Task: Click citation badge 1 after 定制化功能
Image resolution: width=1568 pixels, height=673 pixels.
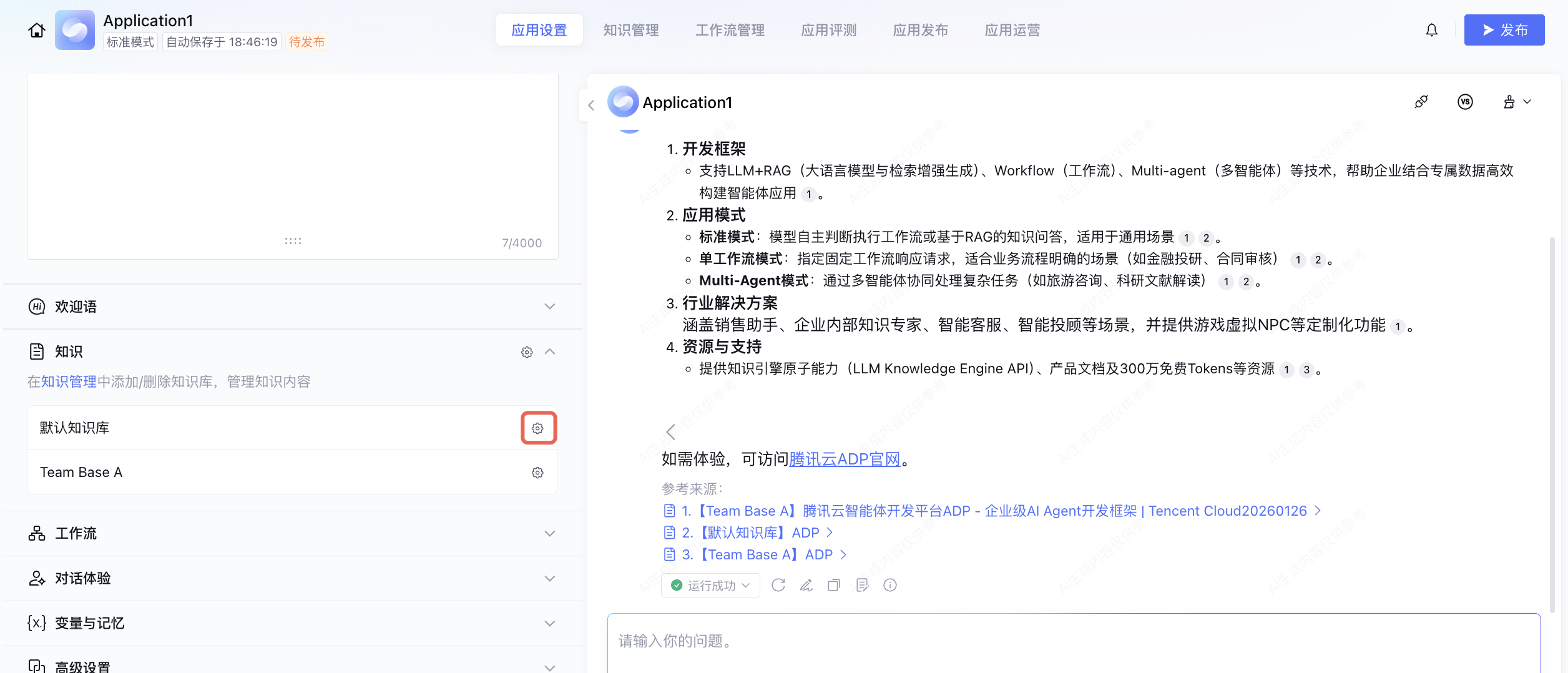Action: [1398, 326]
